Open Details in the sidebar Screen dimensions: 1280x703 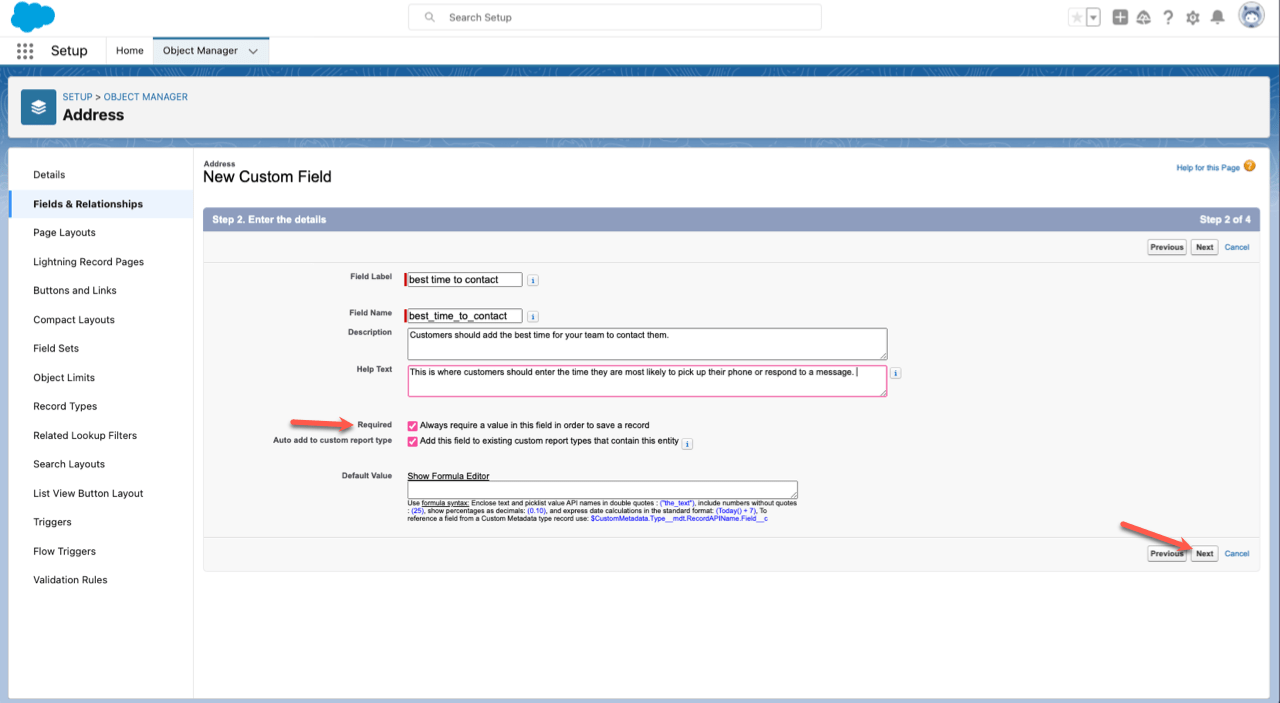pyautogui.click(x=49, y=175)
